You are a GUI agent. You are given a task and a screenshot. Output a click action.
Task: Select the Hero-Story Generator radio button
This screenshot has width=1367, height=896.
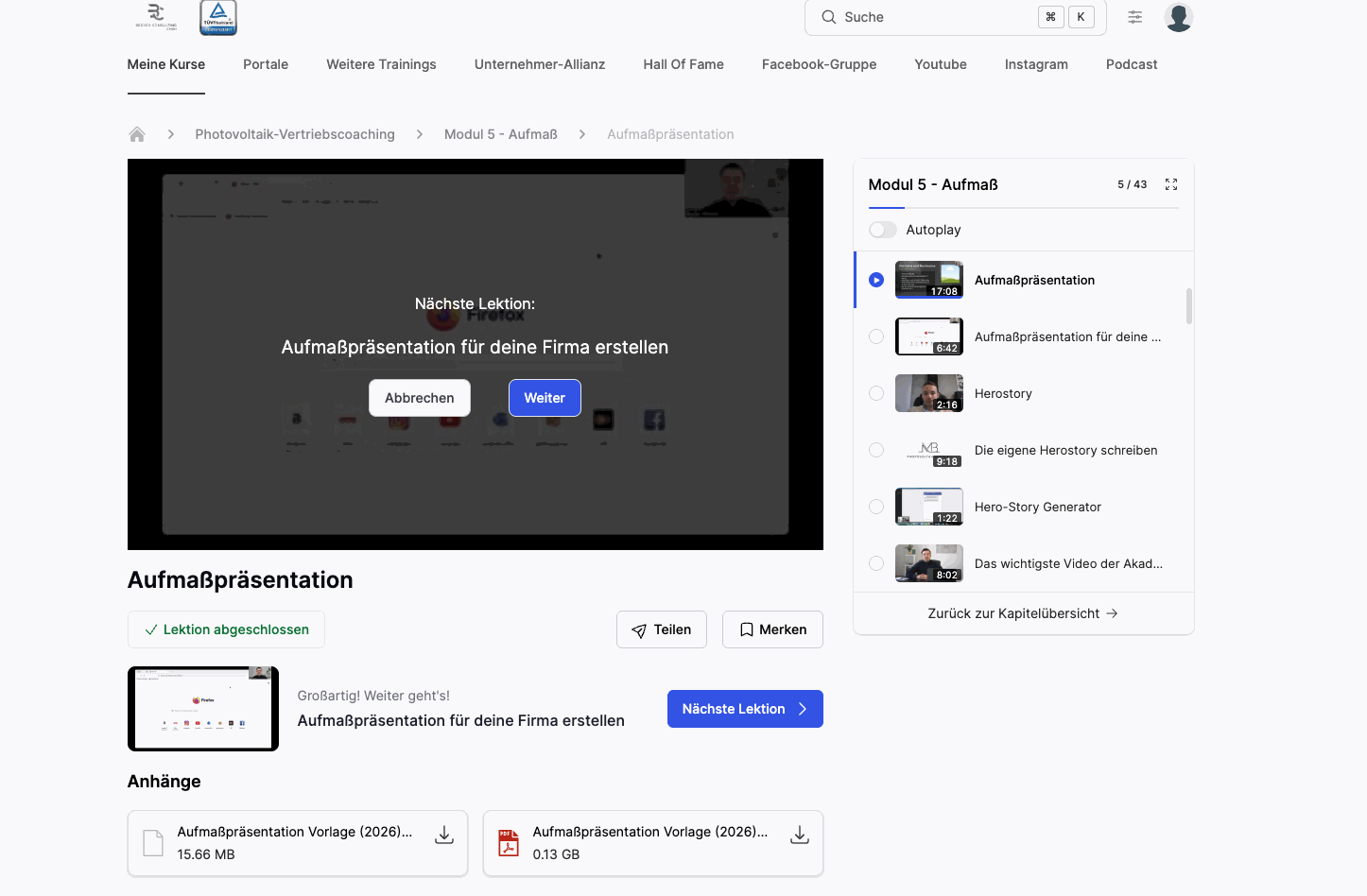(x=876, y=507)
